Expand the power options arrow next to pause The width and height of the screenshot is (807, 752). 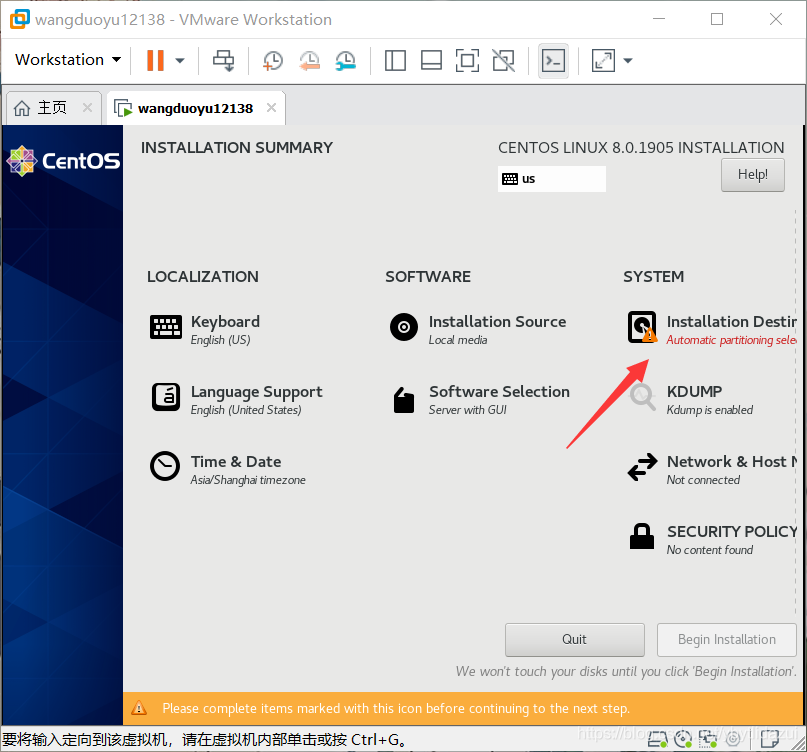coord(180,60)
